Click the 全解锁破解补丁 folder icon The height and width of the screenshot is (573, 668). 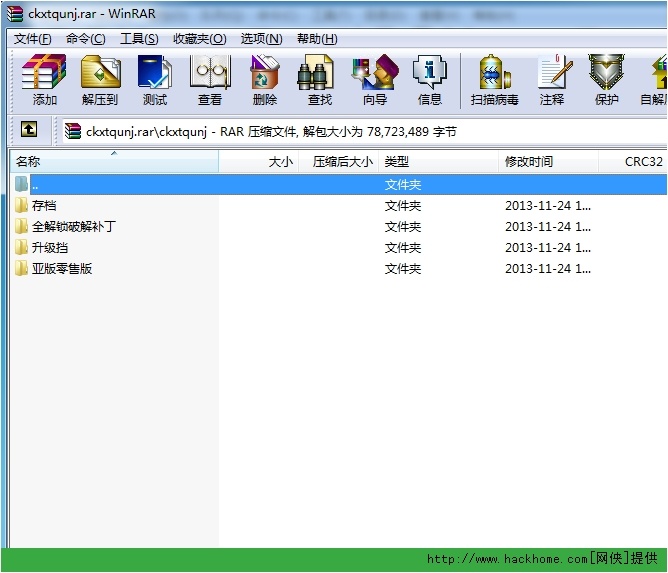point(21,226)
